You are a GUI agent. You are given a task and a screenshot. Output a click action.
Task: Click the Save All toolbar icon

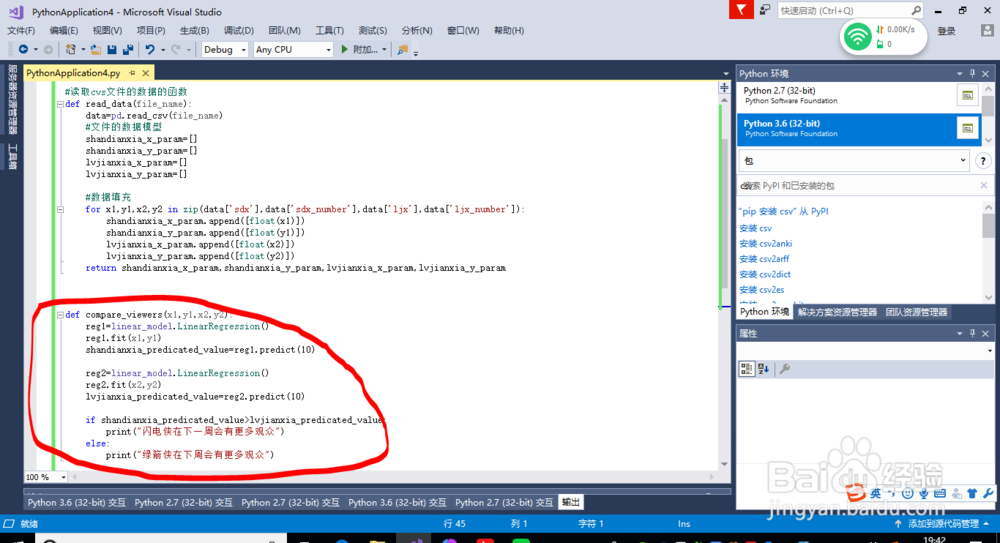pyautogui.click(x=128, y=49)
